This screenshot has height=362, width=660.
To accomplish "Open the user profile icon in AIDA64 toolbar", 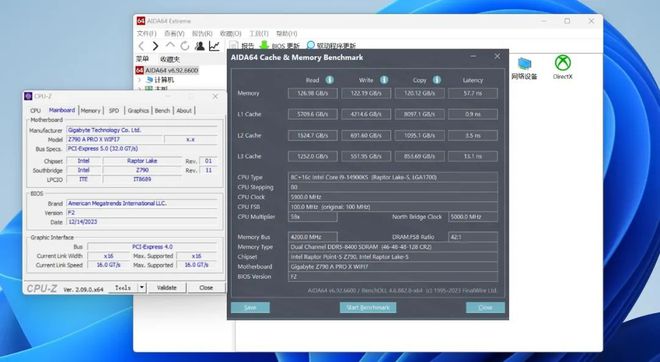I will 200,46.
